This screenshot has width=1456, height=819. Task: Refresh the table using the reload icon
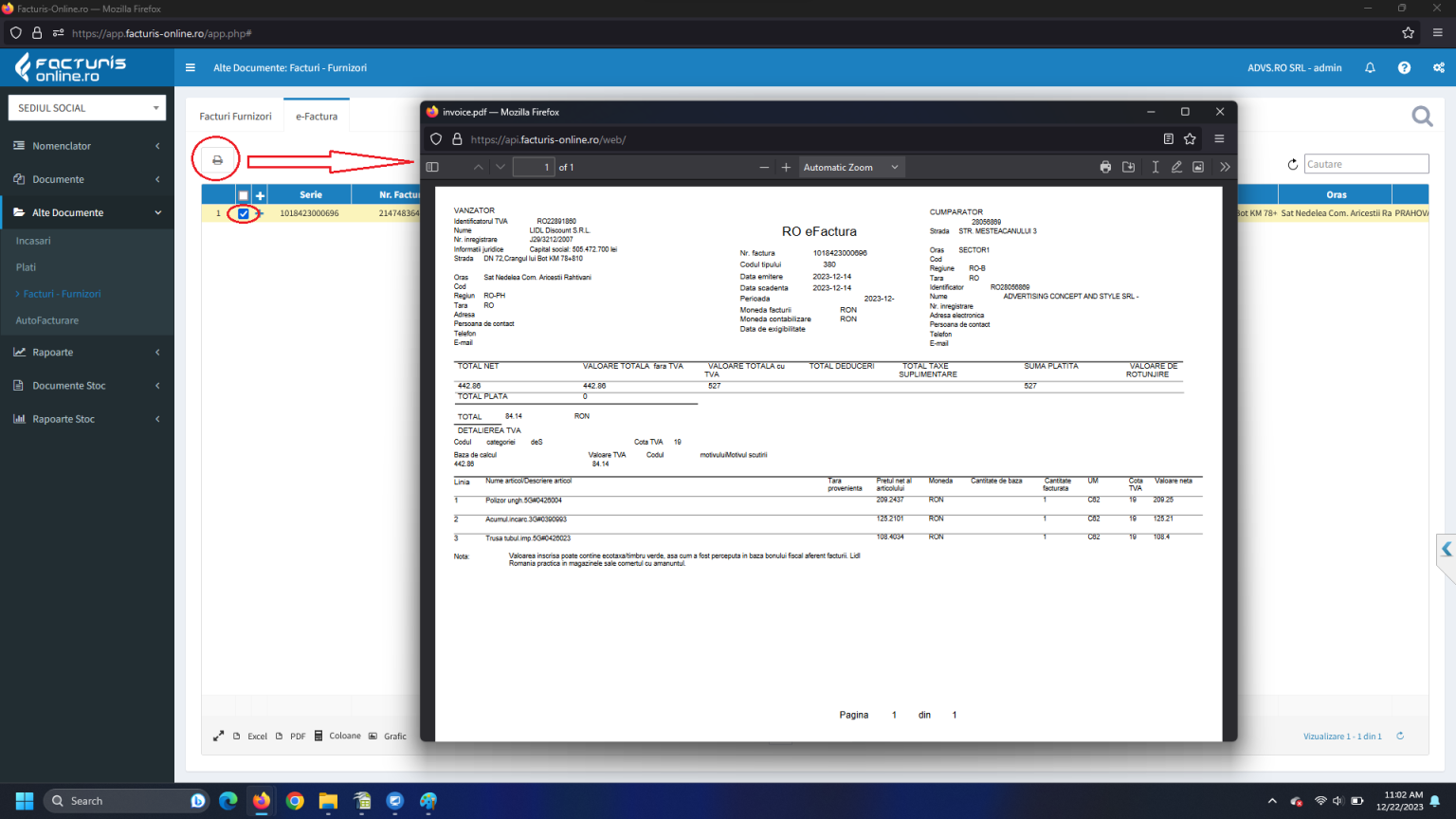click(x=1292, y=165)
